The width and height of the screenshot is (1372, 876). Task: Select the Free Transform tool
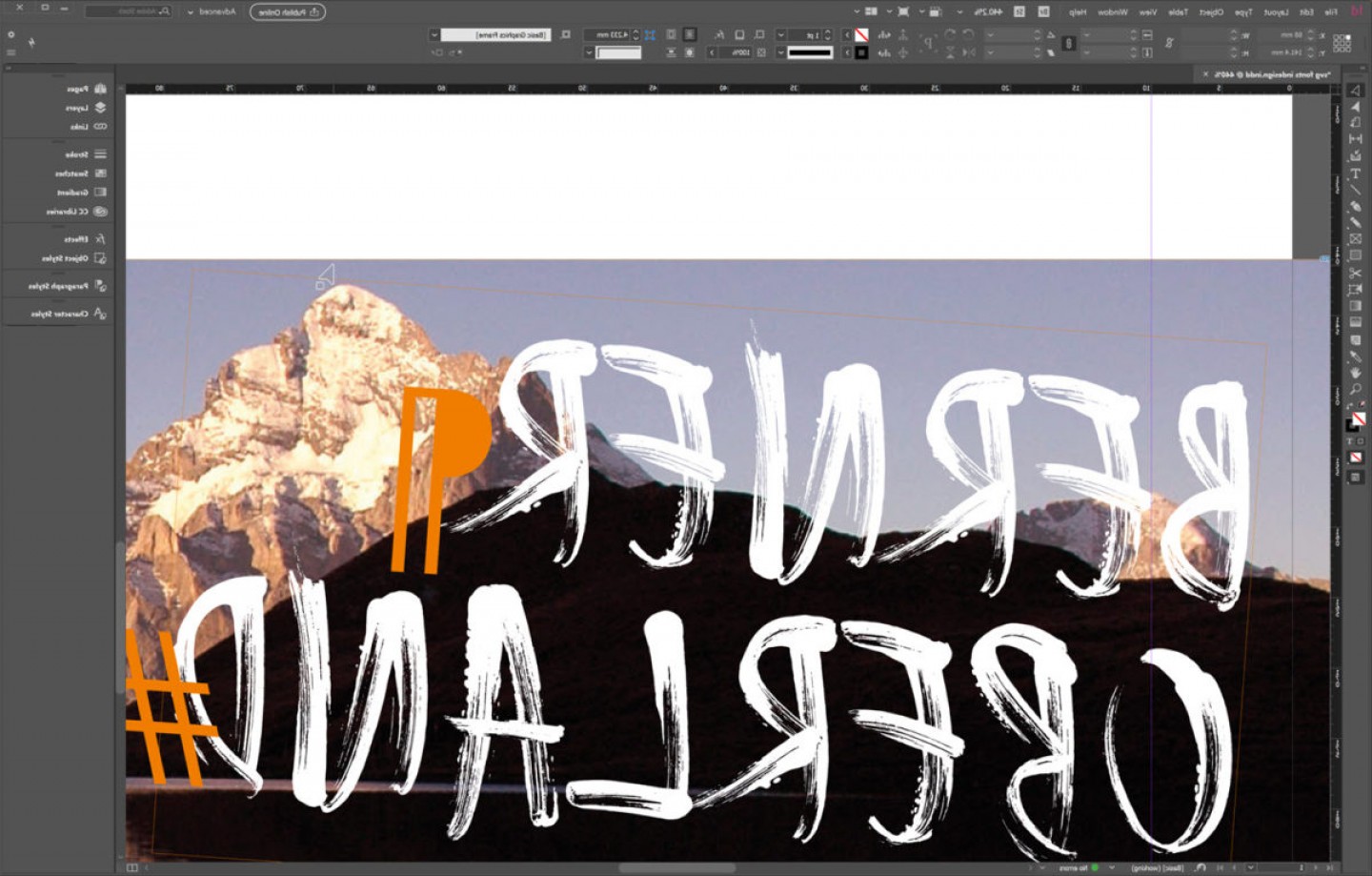[x=1355, y=289]
